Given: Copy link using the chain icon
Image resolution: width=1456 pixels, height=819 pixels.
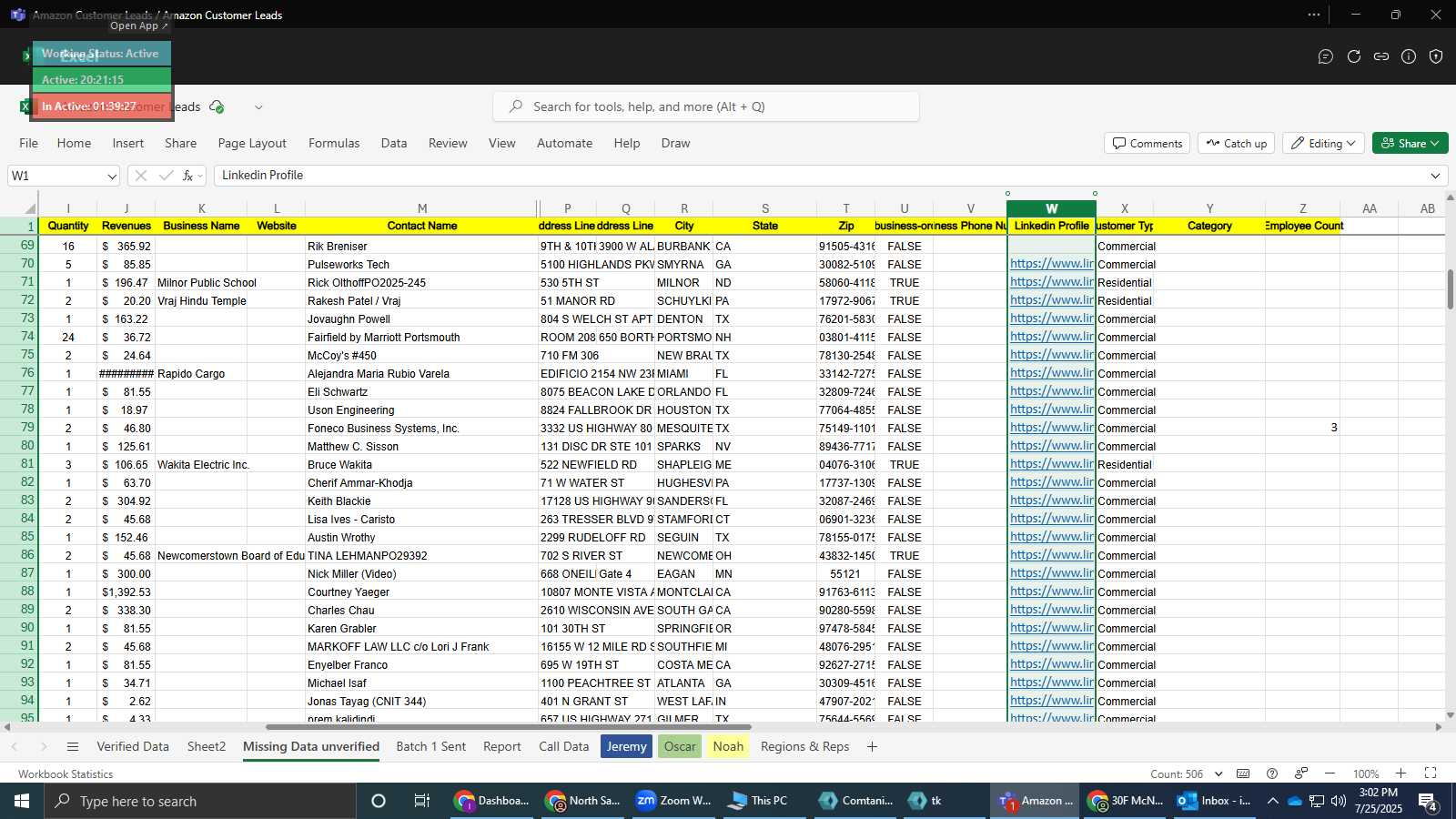Looking at the screenshot, I should [x=1381, y=56].
